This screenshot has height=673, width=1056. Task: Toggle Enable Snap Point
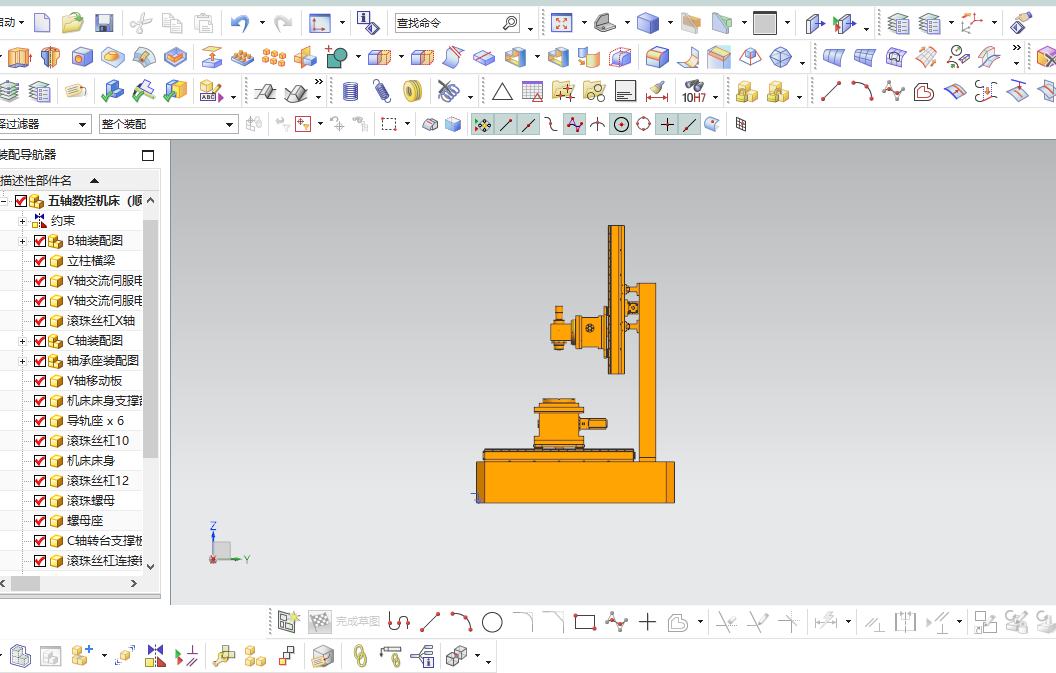(482, 125)
